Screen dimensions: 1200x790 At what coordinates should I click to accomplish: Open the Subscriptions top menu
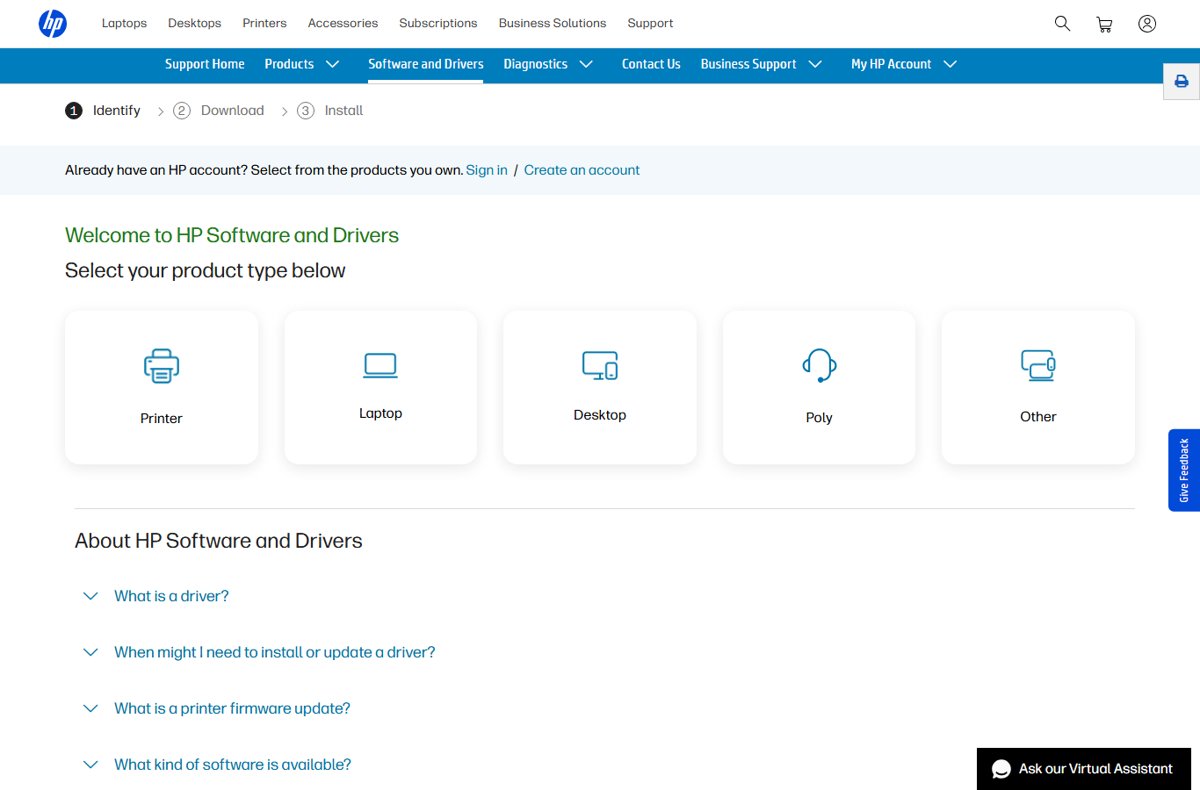tap(438, 23)
